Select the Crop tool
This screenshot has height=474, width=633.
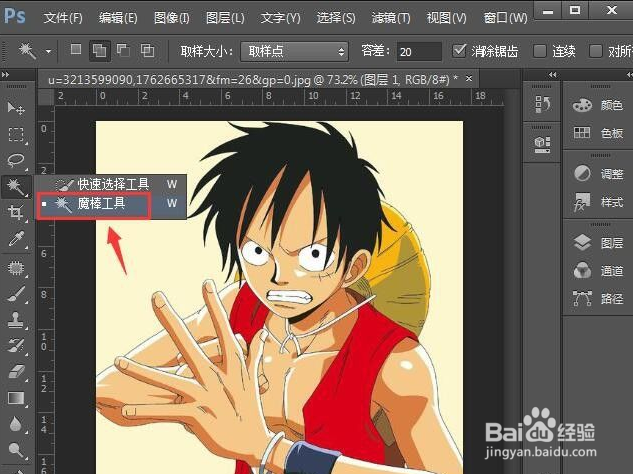click(x=16, y=212)
